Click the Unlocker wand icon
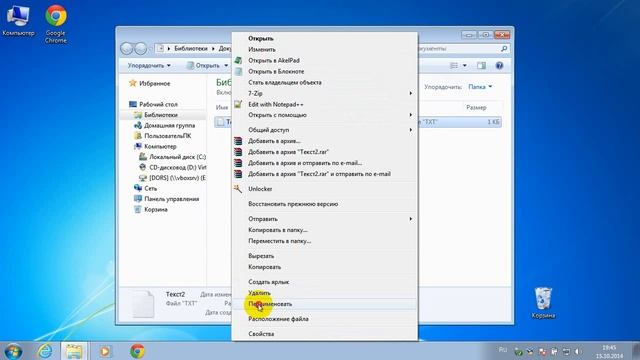 (x=238, y=189)
